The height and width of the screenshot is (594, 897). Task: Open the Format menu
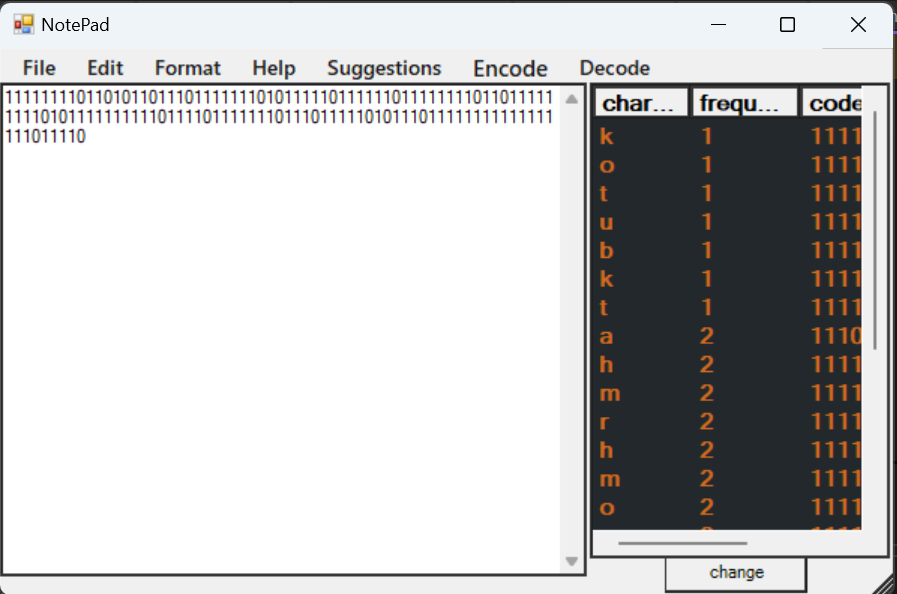pos(187,68)
